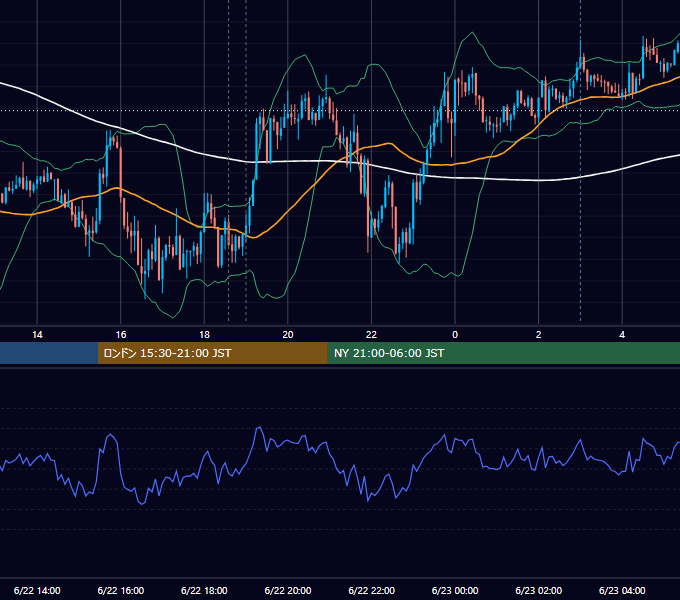
Task: Click hour label 0 on the price chart axis
Action: [455, 335]
